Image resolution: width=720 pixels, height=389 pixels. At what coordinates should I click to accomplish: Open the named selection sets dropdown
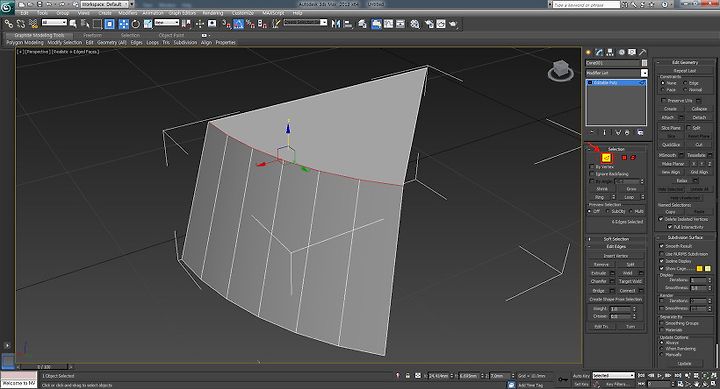click(x=305, y=23)
